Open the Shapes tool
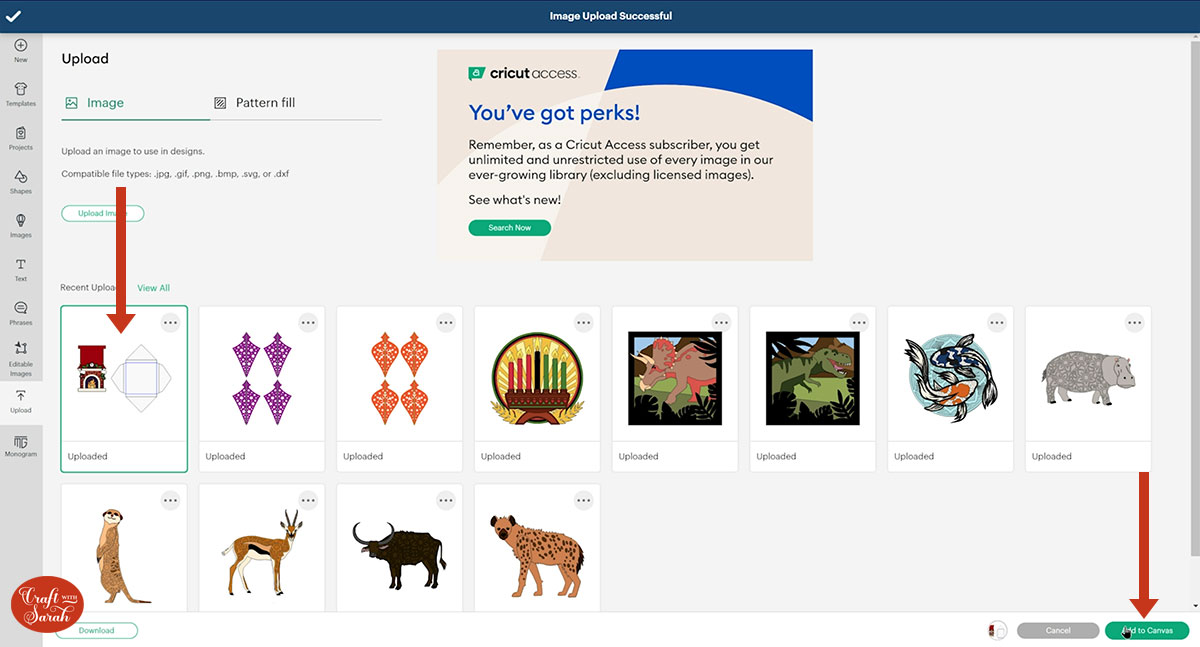1200x647 pixels. 21,183
